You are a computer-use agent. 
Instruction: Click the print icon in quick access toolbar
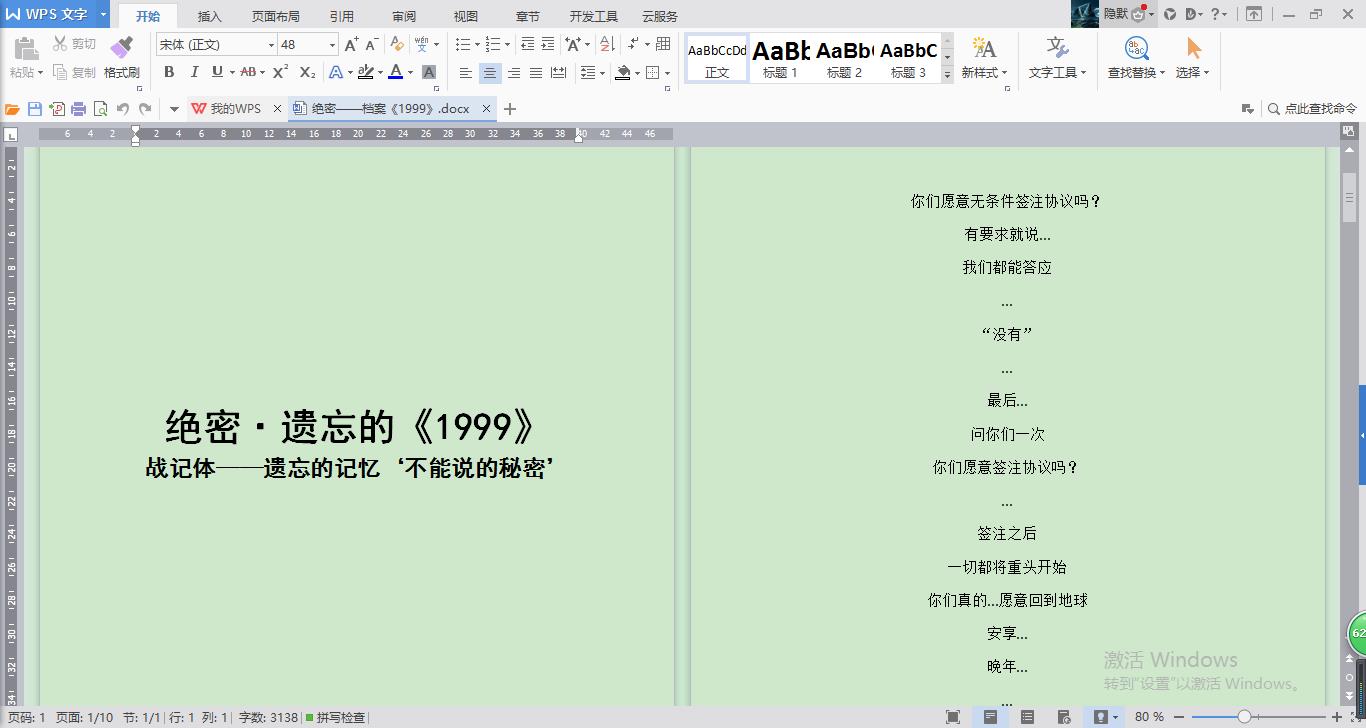click(78, 109)
